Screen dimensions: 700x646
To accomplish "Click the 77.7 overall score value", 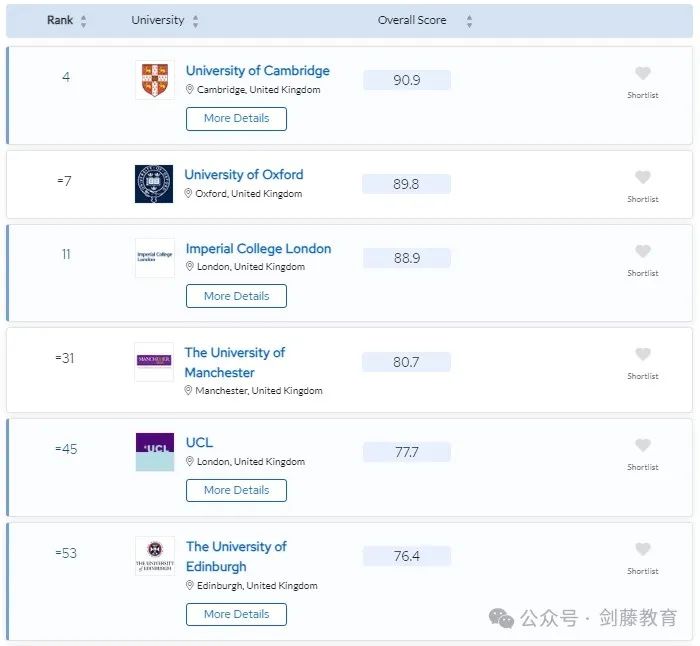I will (407, 452).
